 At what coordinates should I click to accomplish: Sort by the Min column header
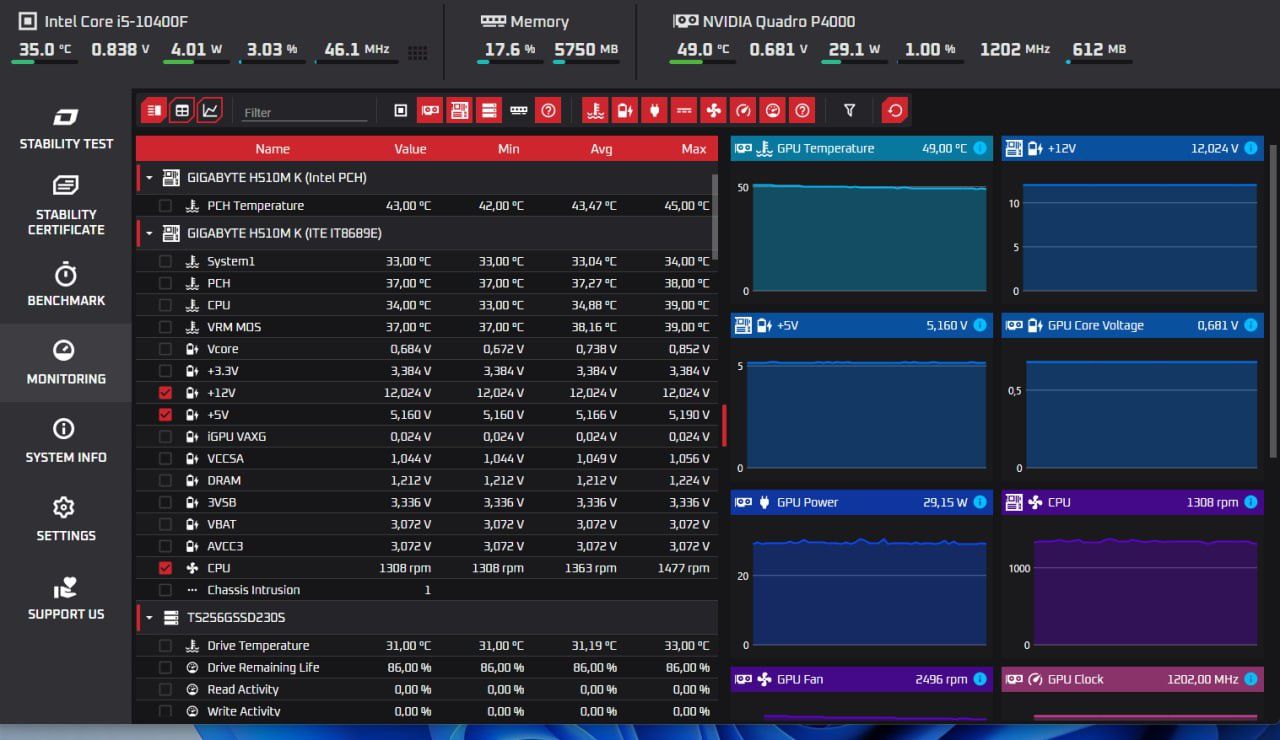508,149
